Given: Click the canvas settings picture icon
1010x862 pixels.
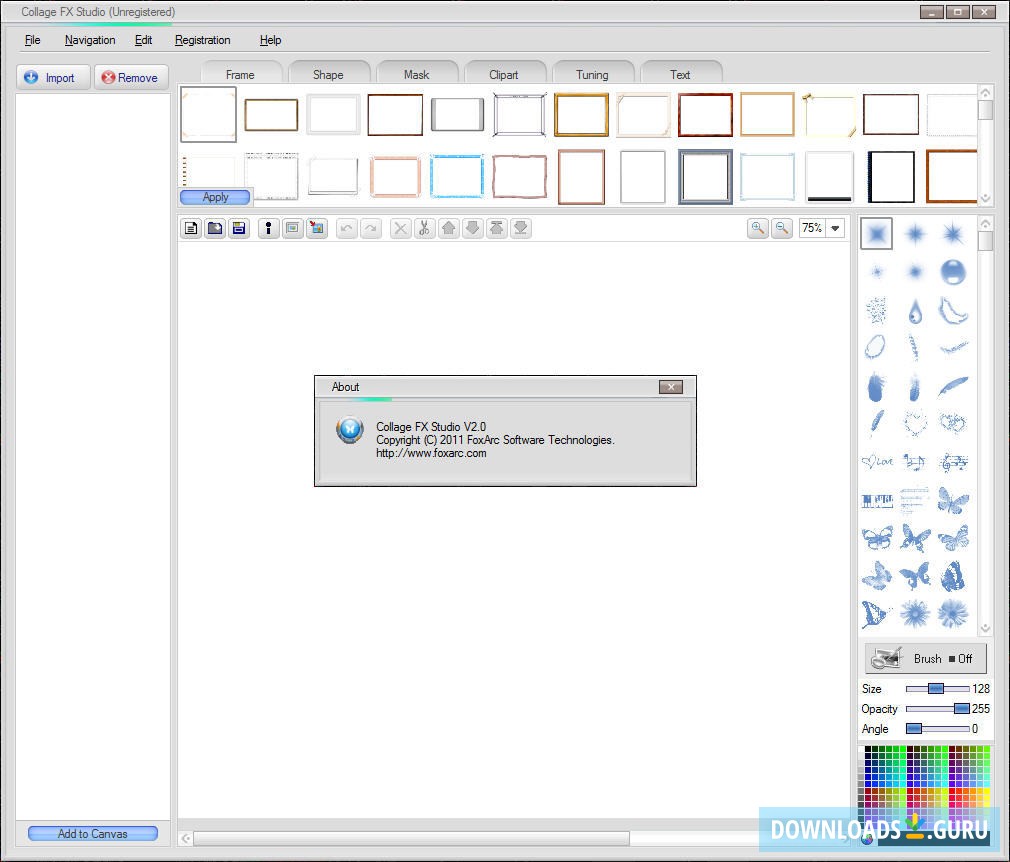Looking at the screenshot, I should (292, 228).
